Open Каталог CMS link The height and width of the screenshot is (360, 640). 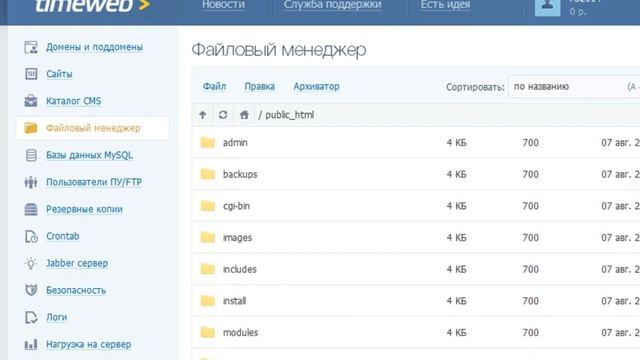(73, 101)
